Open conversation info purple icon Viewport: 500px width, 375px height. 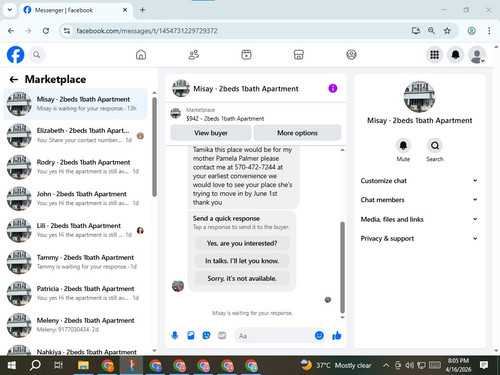point(333,88)
